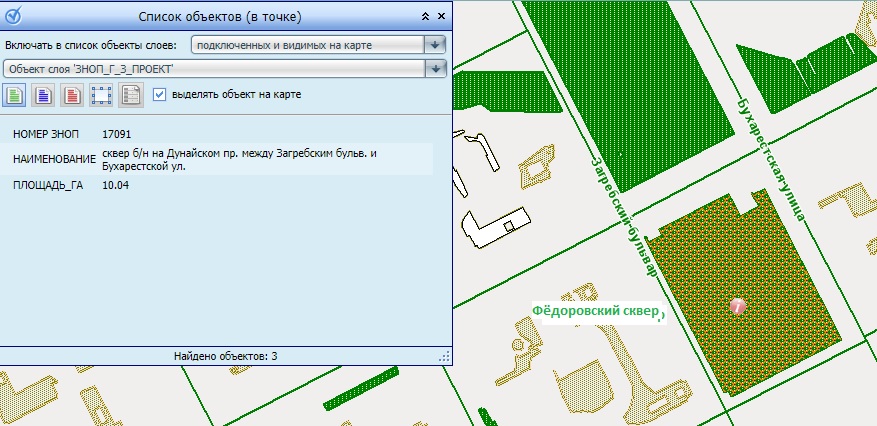The width and height of the screenshot is (877, 426).
Task: Expand the 'Объект слоя ЗНОП_Г_З_ПРОЕКТ' dropdown arrow
Action: click(434, 68)
